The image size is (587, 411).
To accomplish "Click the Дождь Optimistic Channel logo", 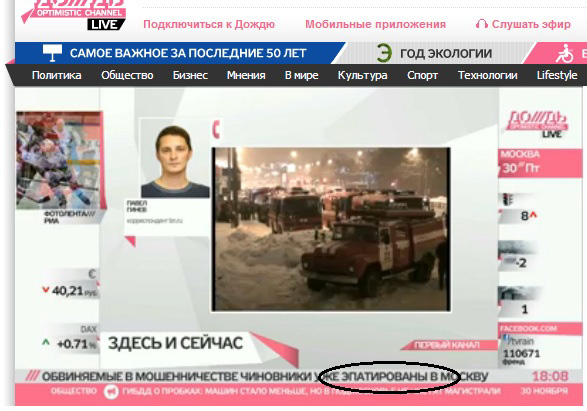I will pos(74,14).
